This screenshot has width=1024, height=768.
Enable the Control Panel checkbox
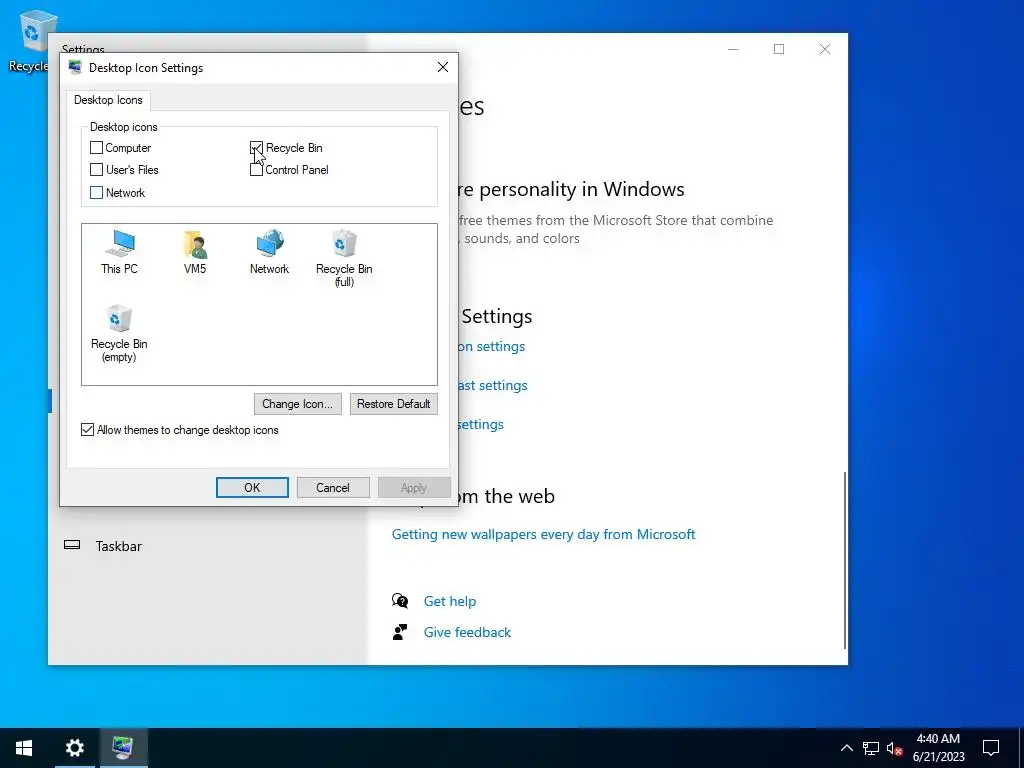(x=256, y=170)
